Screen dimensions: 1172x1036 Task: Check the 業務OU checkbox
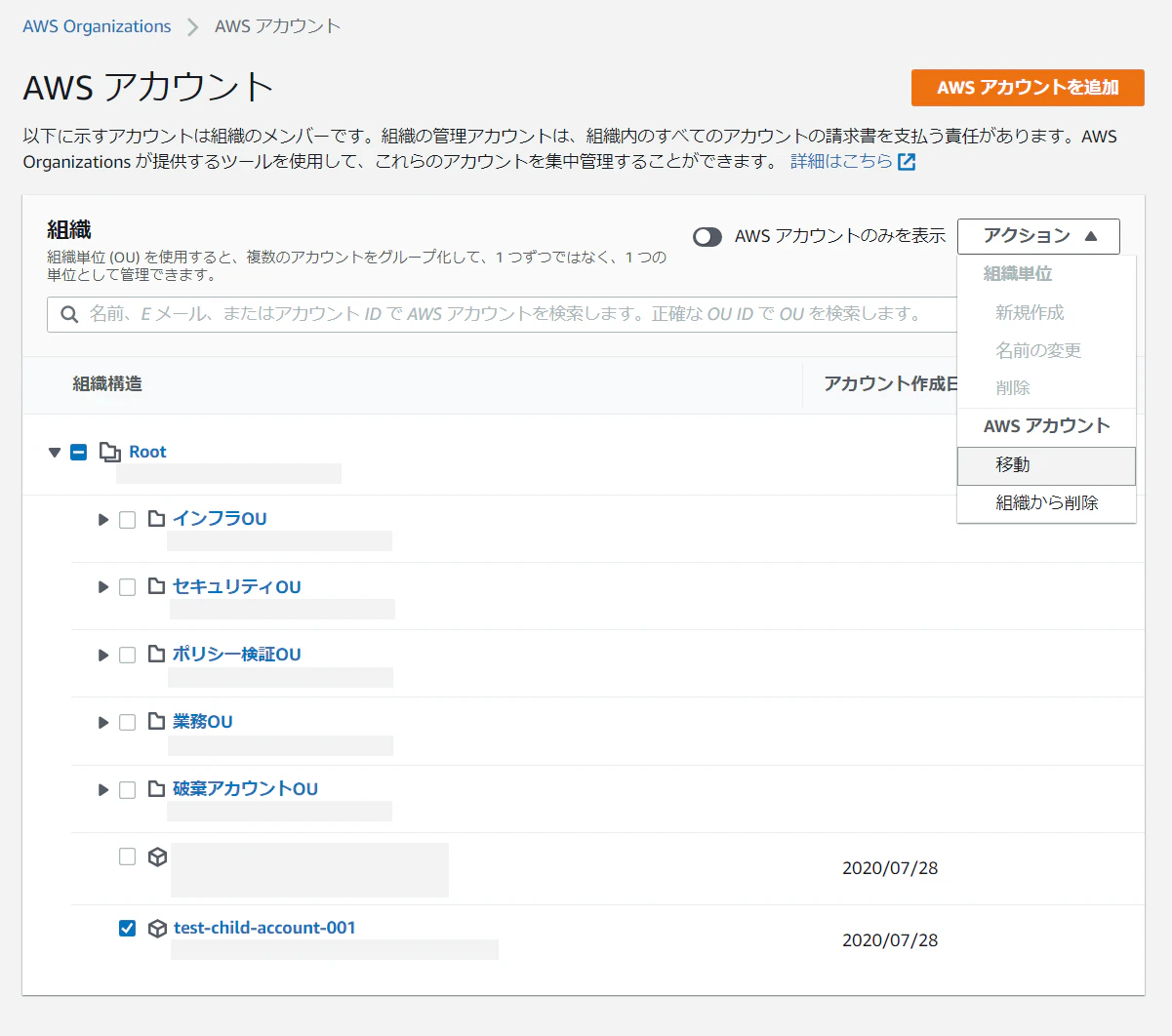tap(127, 722)
